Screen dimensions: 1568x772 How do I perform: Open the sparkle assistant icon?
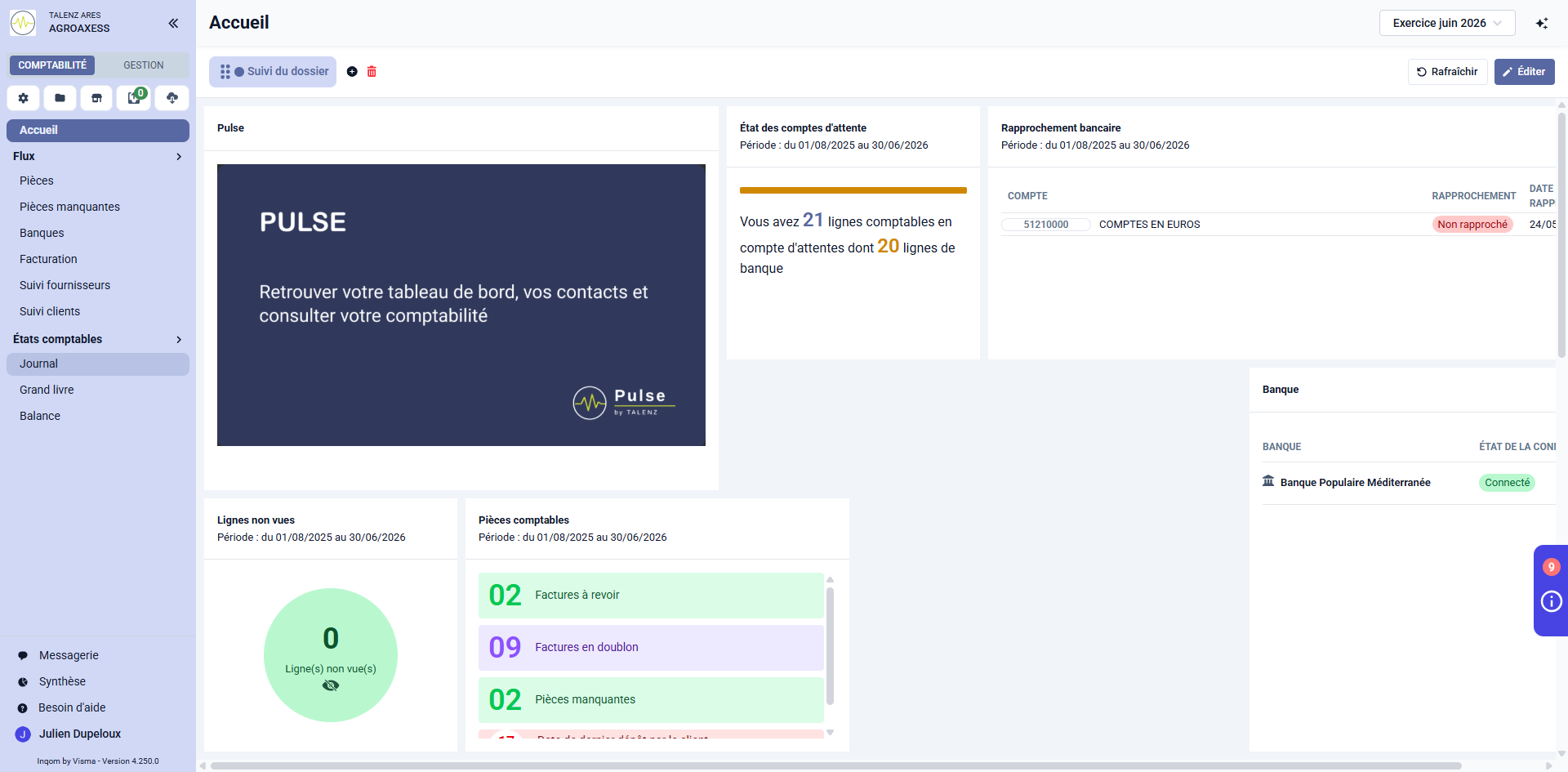point(1542,23)
